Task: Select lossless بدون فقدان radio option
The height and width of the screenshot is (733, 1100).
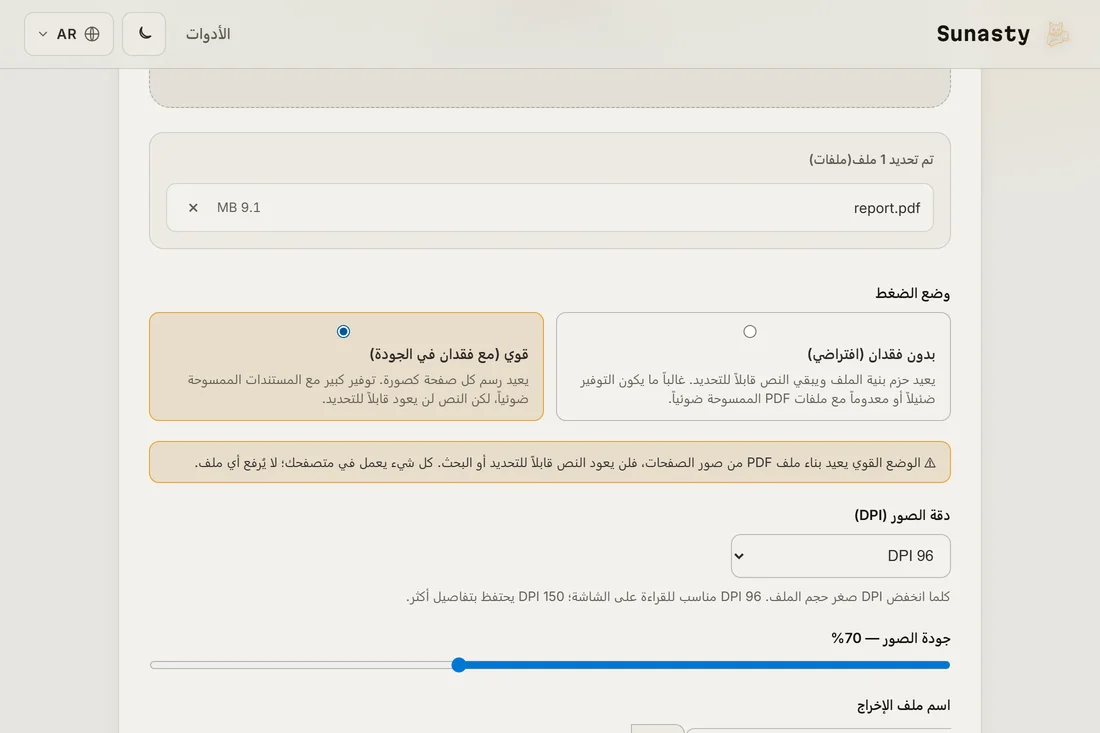Action: click(750, 331)
